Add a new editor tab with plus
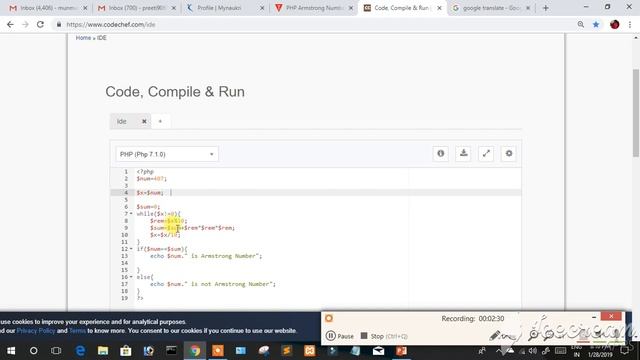 [160, 121]
